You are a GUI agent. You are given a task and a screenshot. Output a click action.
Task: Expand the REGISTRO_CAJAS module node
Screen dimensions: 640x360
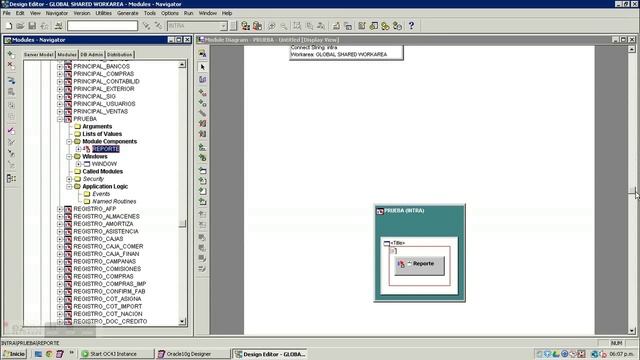pos(60,239)
